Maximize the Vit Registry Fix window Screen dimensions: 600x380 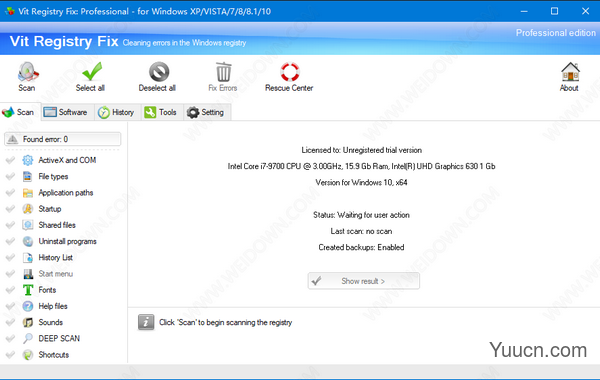(x=554, y=11)
